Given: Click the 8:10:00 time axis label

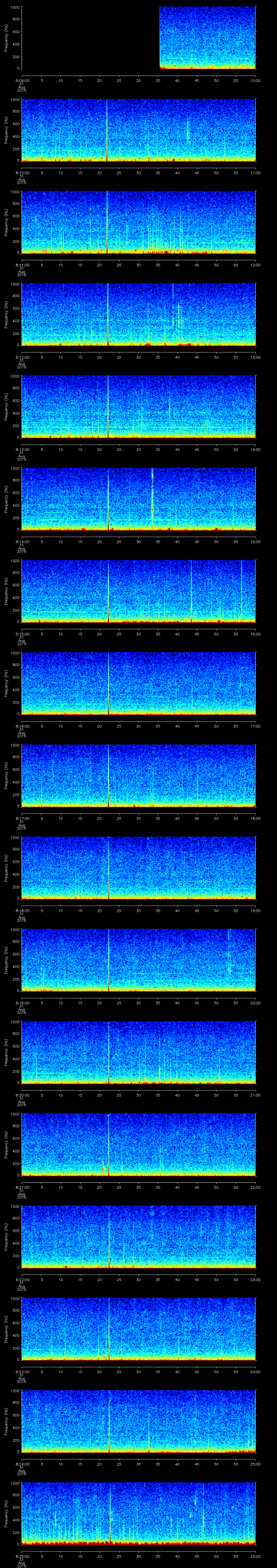Looking at the screenshot, I should point(22,173).
